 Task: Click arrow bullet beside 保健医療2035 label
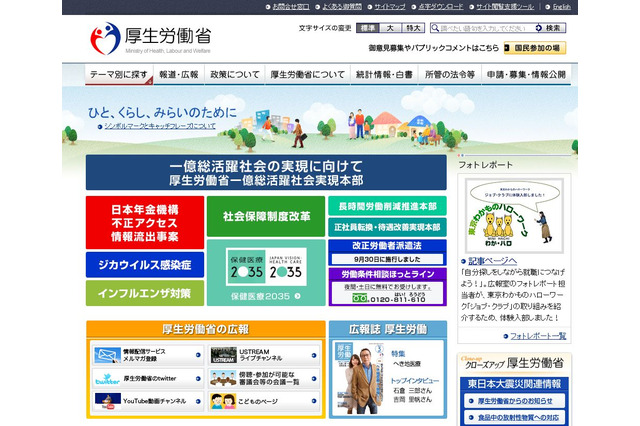pos(298,296)
